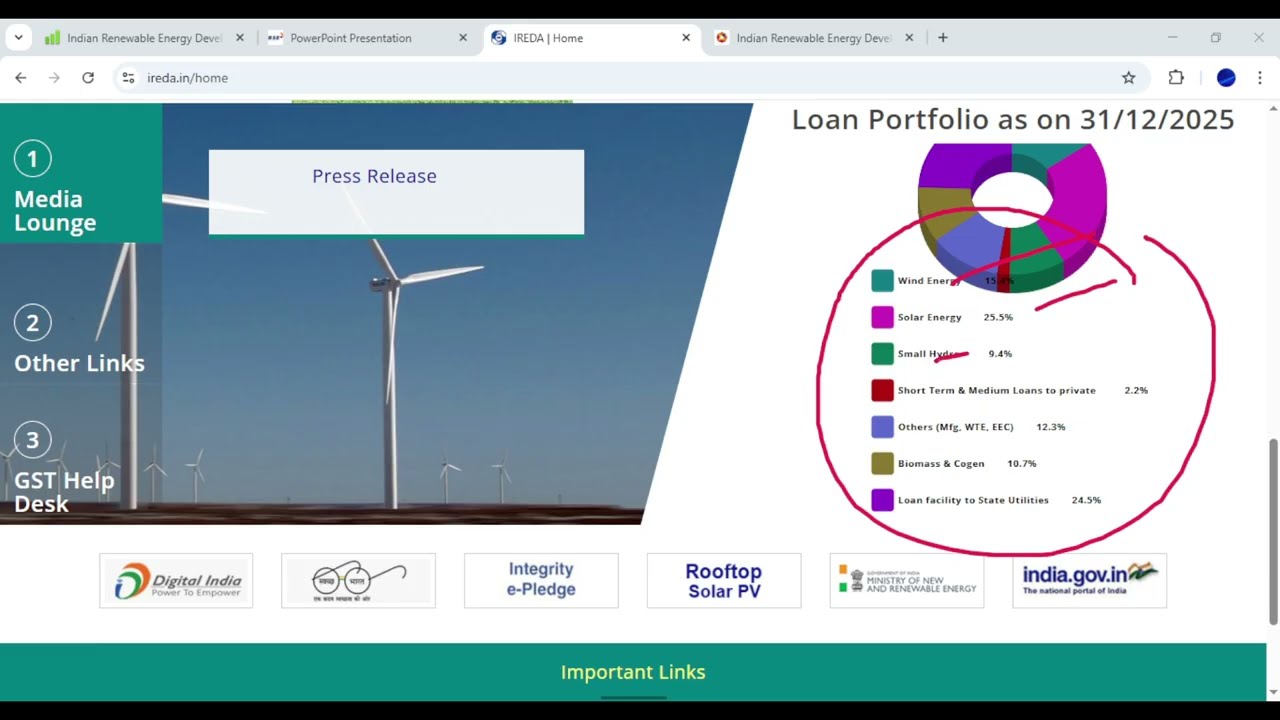Image resolution: width=1280 pixels, height=720 pixels.
Task: Open the site information icon in address bar
Action: click(x=127, y=78)
